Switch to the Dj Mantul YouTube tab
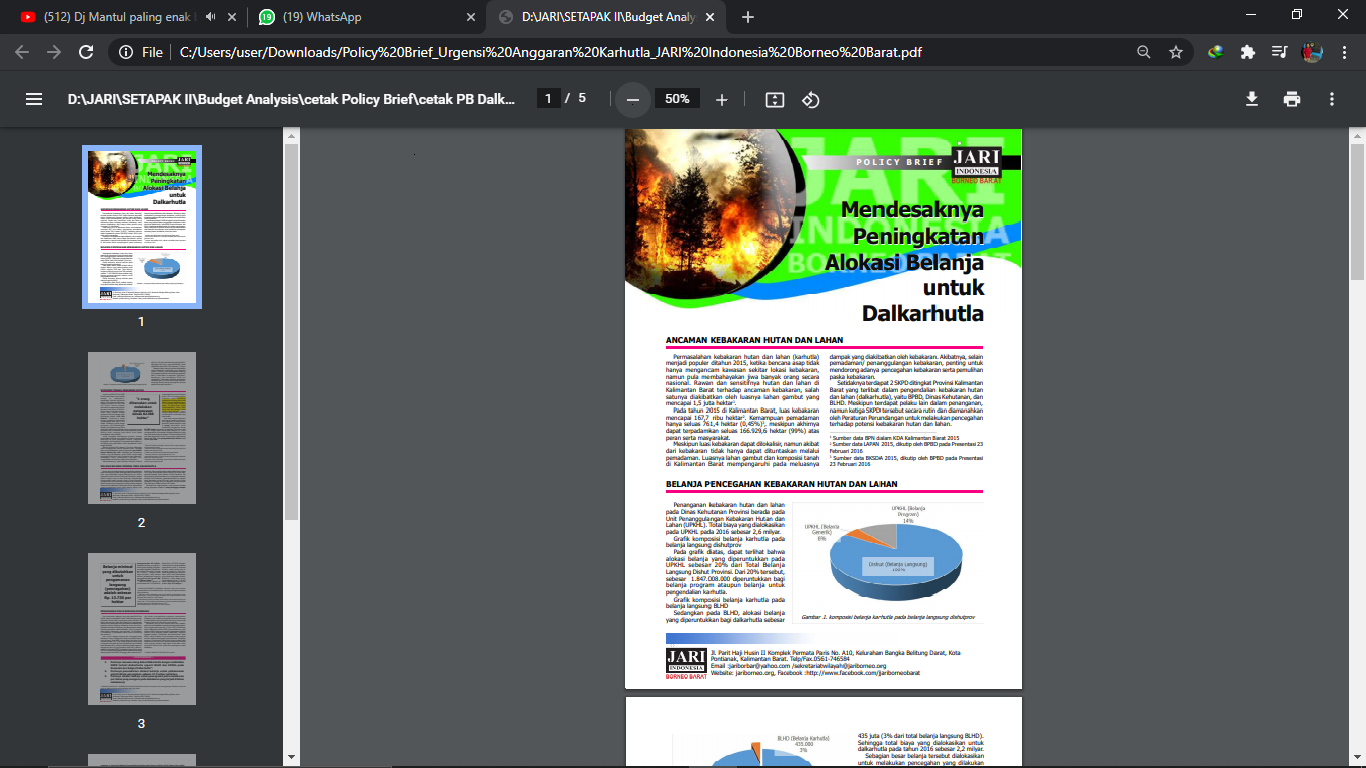The height and width of the screenshot is (768, 1366). click(x=115, y=17)
